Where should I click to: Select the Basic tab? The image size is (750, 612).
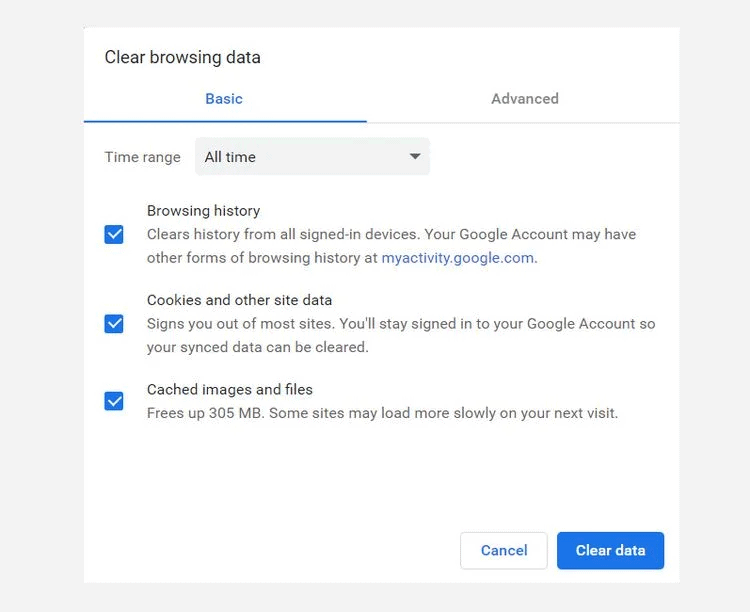(224, 99)
